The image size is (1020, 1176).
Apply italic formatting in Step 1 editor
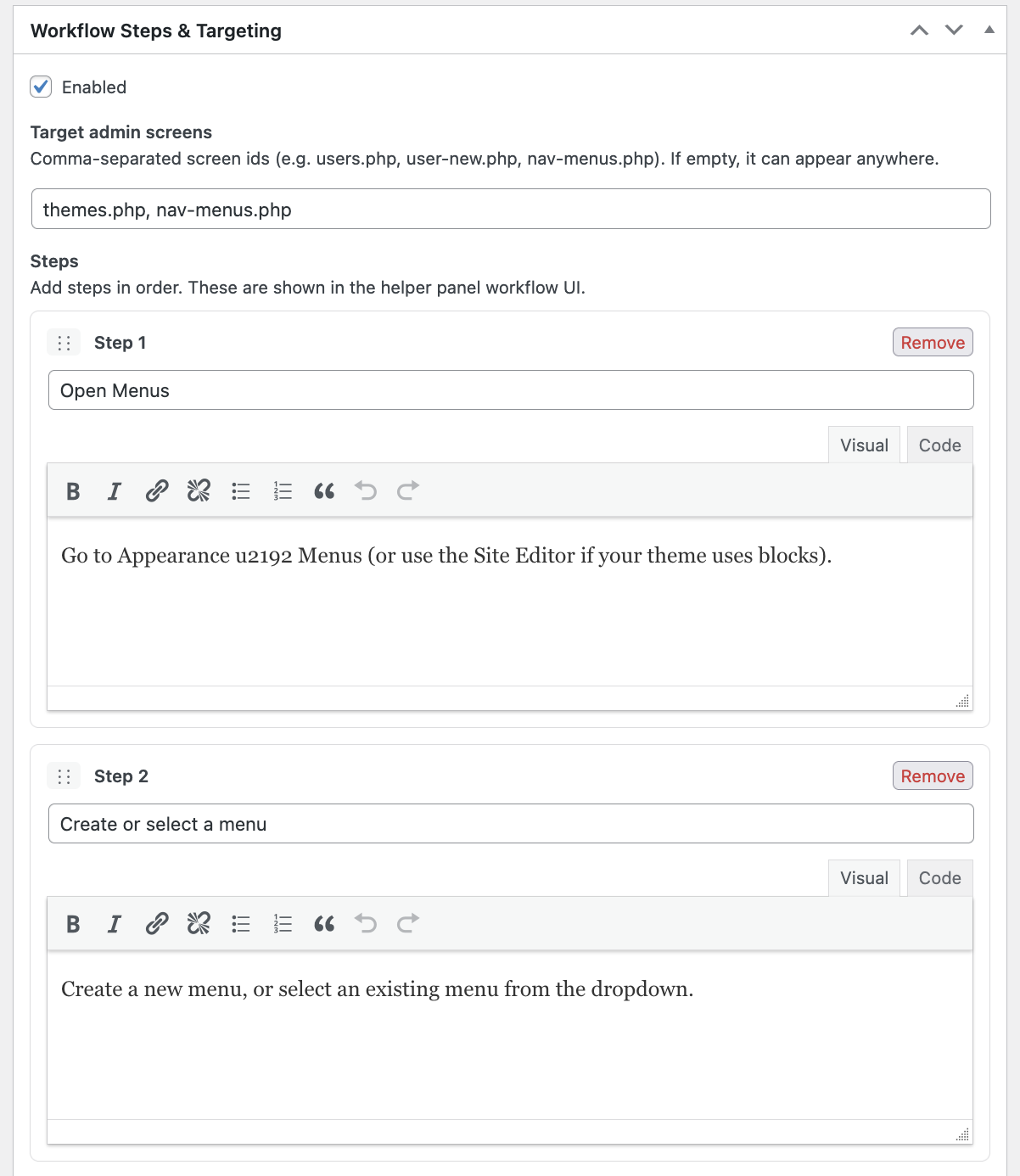[114, 490]
